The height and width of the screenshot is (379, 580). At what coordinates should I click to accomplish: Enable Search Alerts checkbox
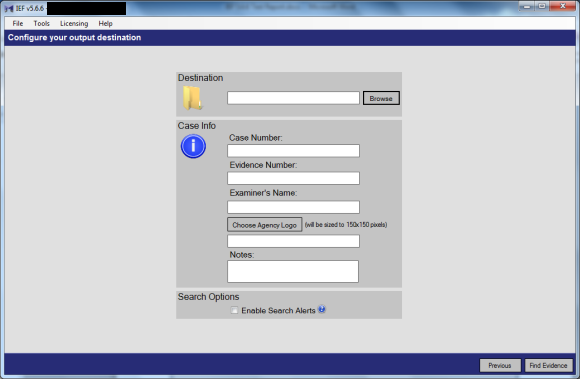click(234, 310)
